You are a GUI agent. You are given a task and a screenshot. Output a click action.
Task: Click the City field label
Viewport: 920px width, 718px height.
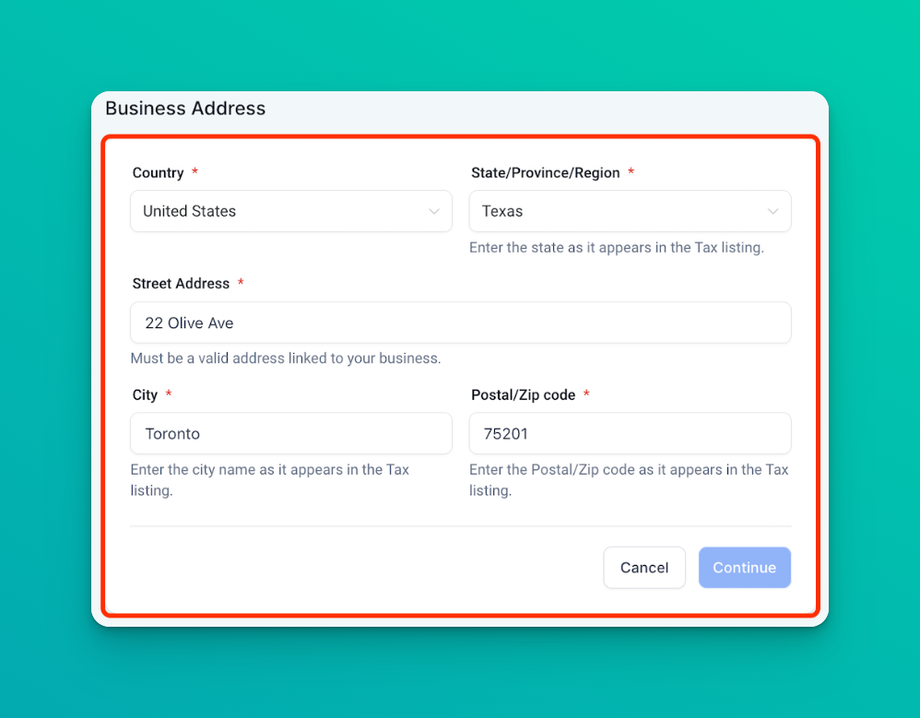click(145, 395)
